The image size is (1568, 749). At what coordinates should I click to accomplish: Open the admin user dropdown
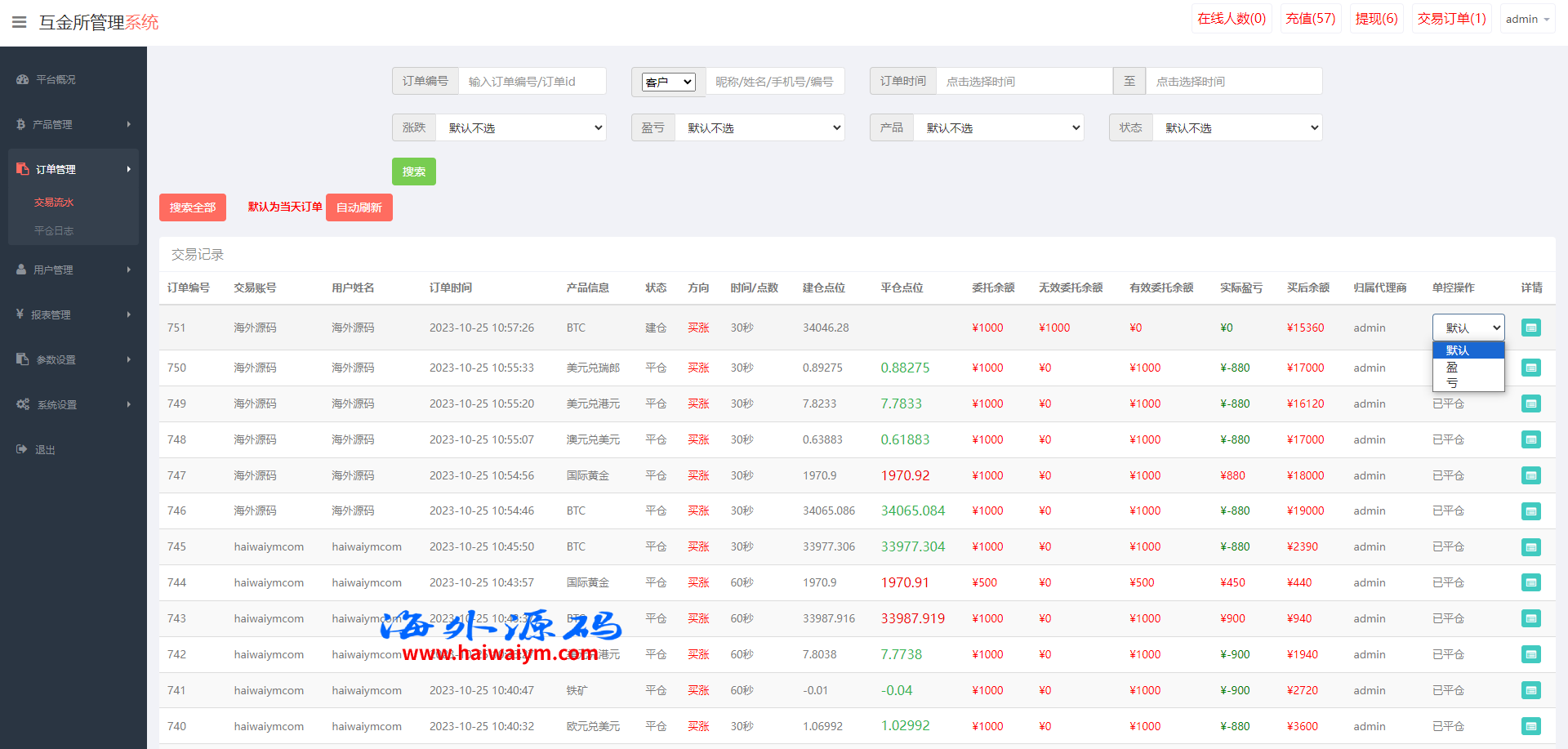point(1526,19)
